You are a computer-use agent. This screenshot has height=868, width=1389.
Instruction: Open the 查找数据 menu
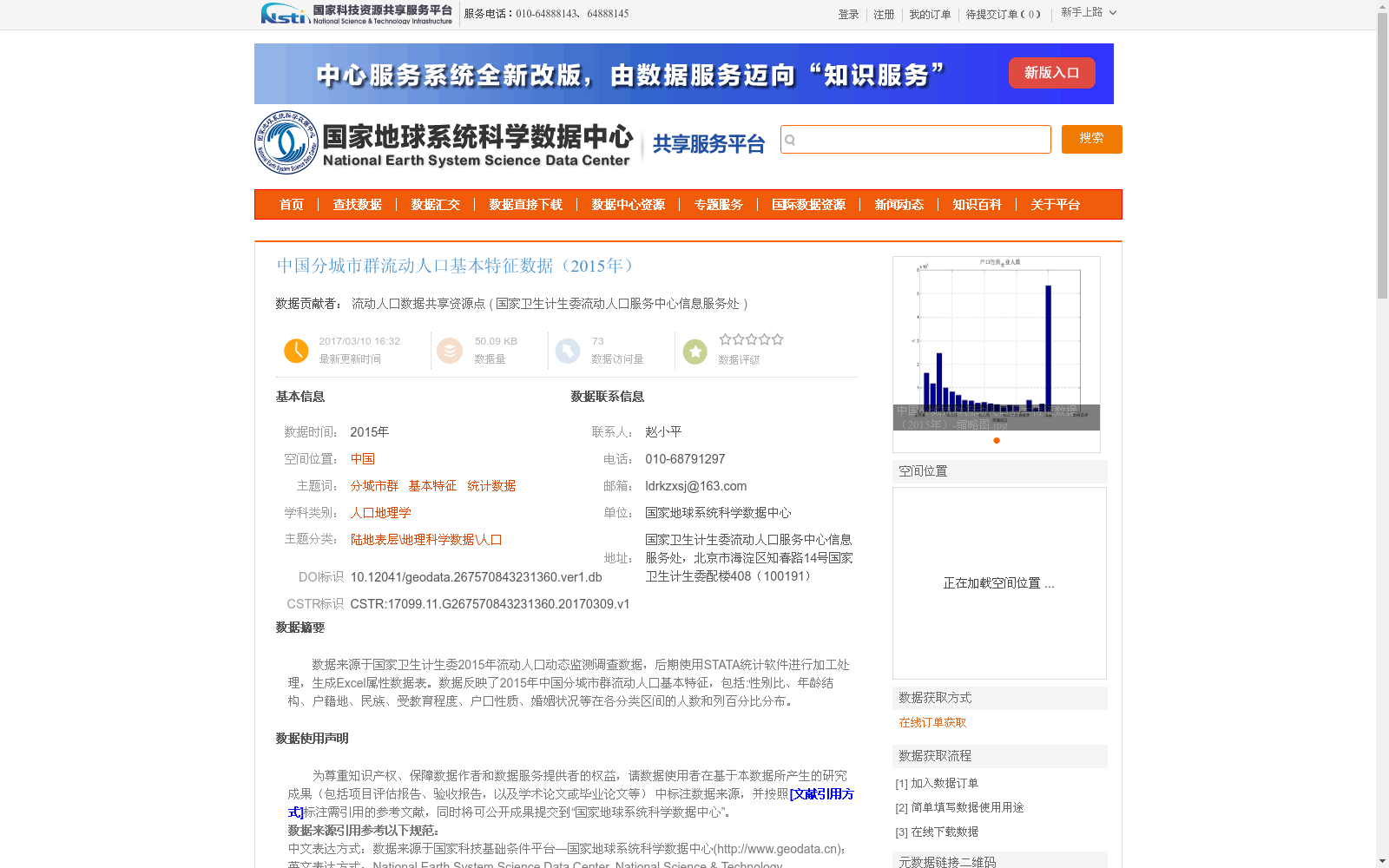pyautogui.click(x=358, y=205)
